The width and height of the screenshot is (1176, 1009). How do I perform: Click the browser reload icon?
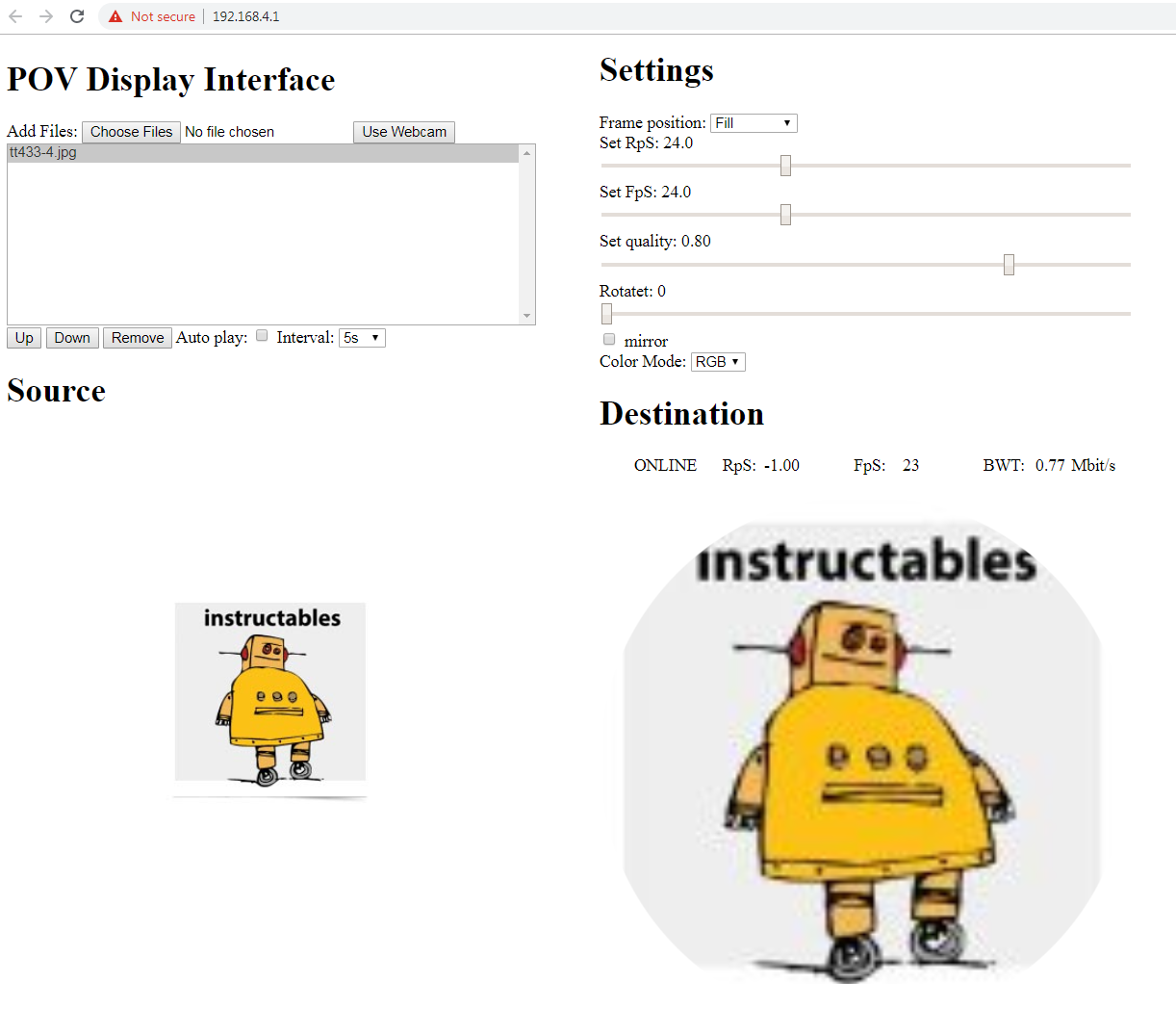point(76,15)
